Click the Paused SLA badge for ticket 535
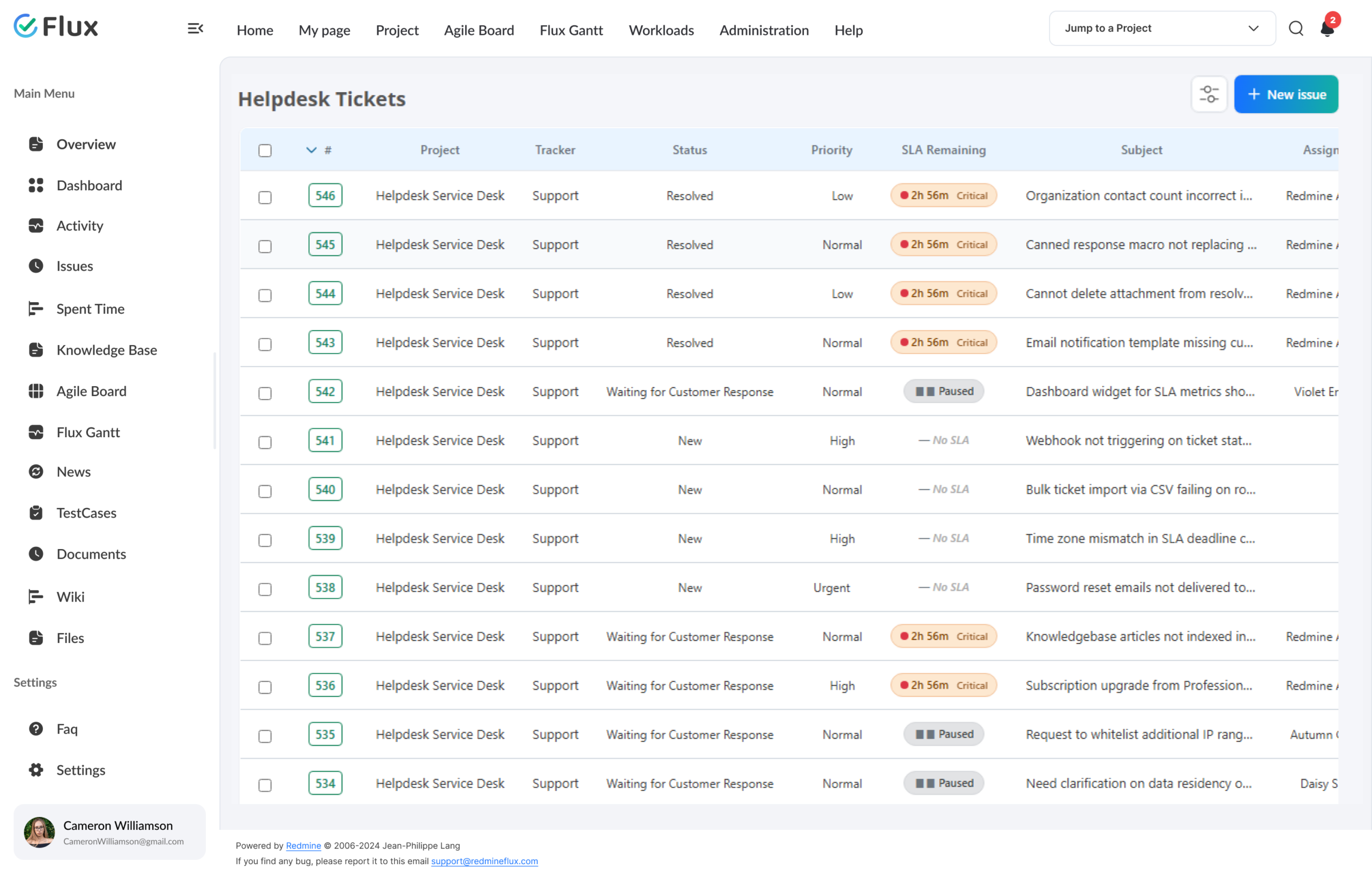Viewport: 1372px width, 877px height. [x=944, y=734]
